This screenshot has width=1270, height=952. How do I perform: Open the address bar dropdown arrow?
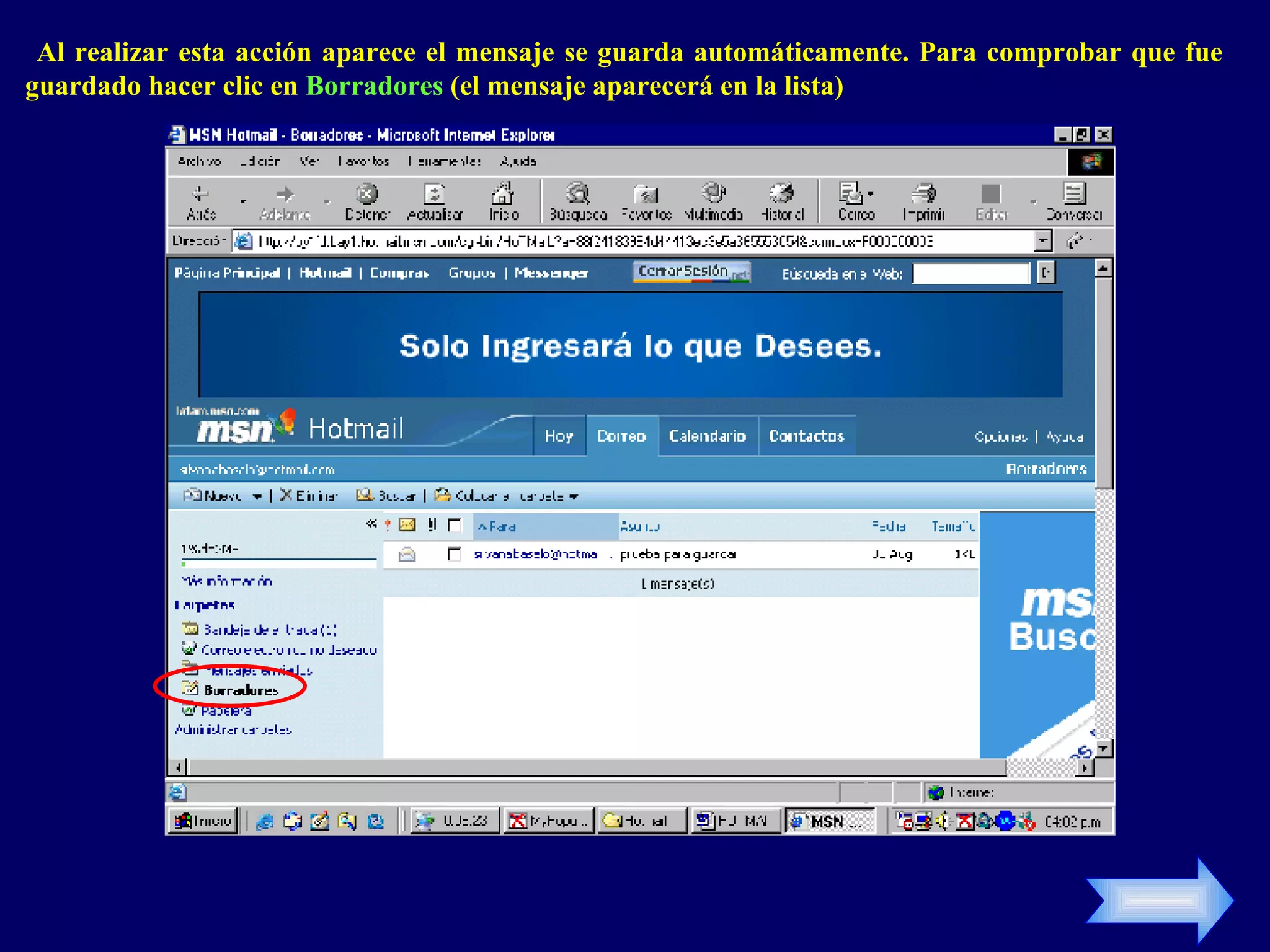[x=1044, y=240]
